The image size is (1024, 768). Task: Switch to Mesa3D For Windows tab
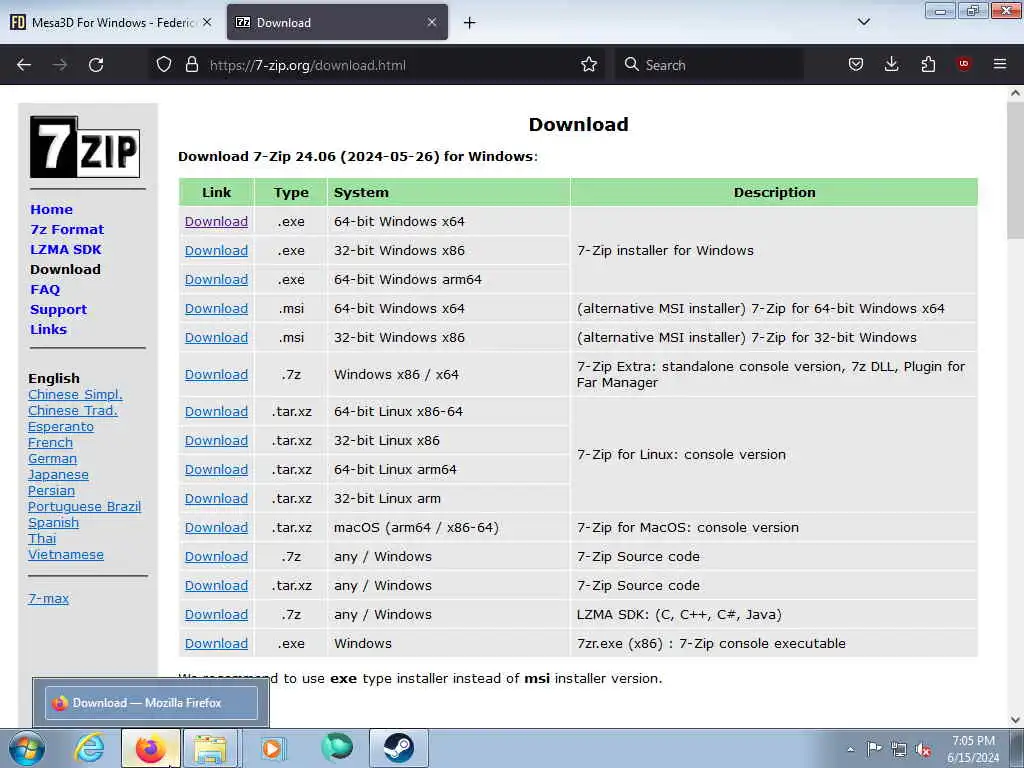[112, 22]
